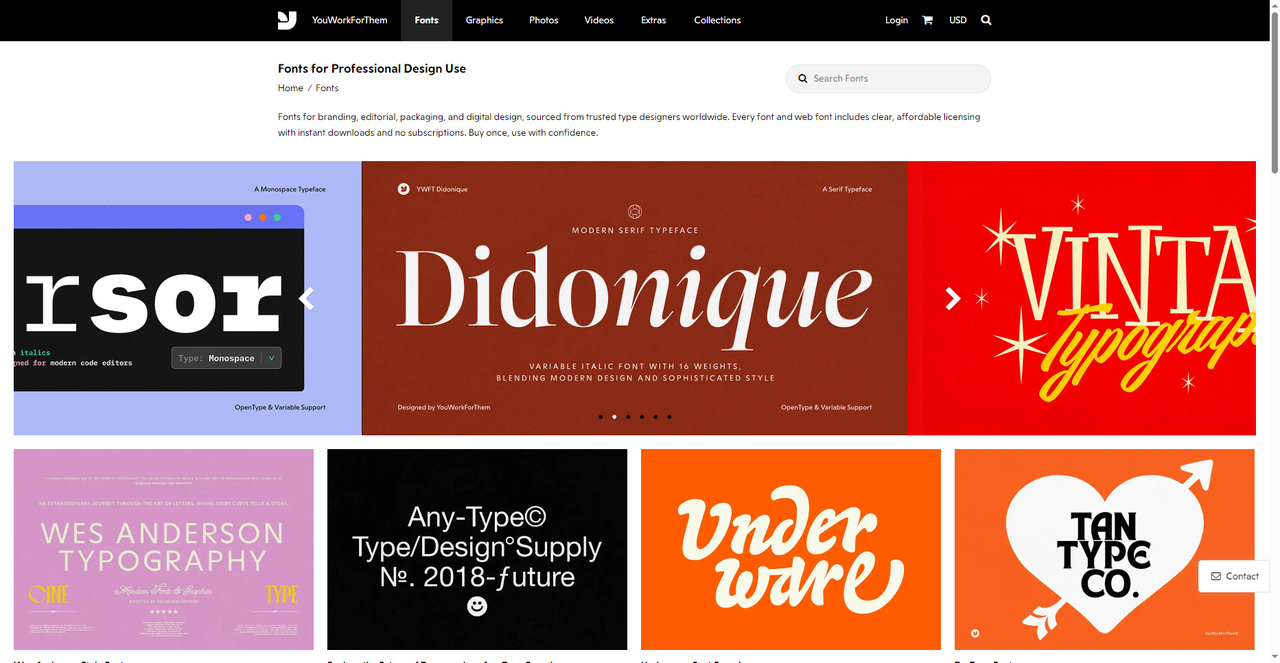The width and height of the screenshot is (1280, 663).
Task: Select the first carousel pagination dot
Action: [x=600, y=416]
